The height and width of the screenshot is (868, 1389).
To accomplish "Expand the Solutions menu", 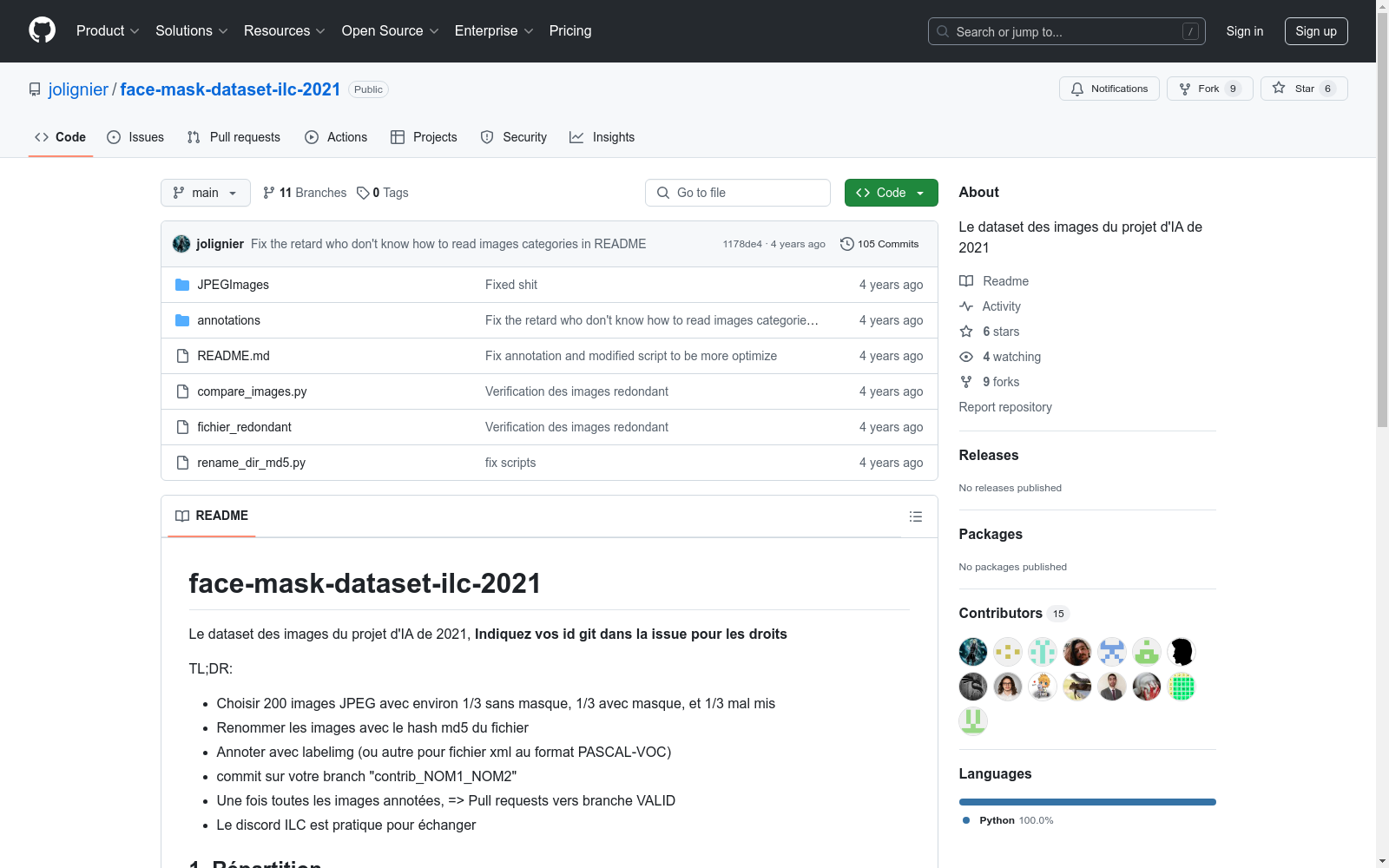I will (x=192, y=30).
